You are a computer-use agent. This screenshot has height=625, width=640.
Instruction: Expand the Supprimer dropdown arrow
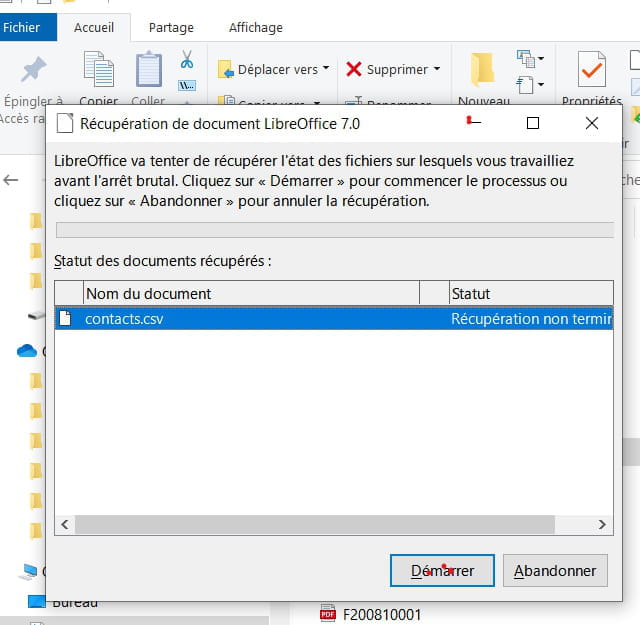pyautogui.click(x=437, y=68)
